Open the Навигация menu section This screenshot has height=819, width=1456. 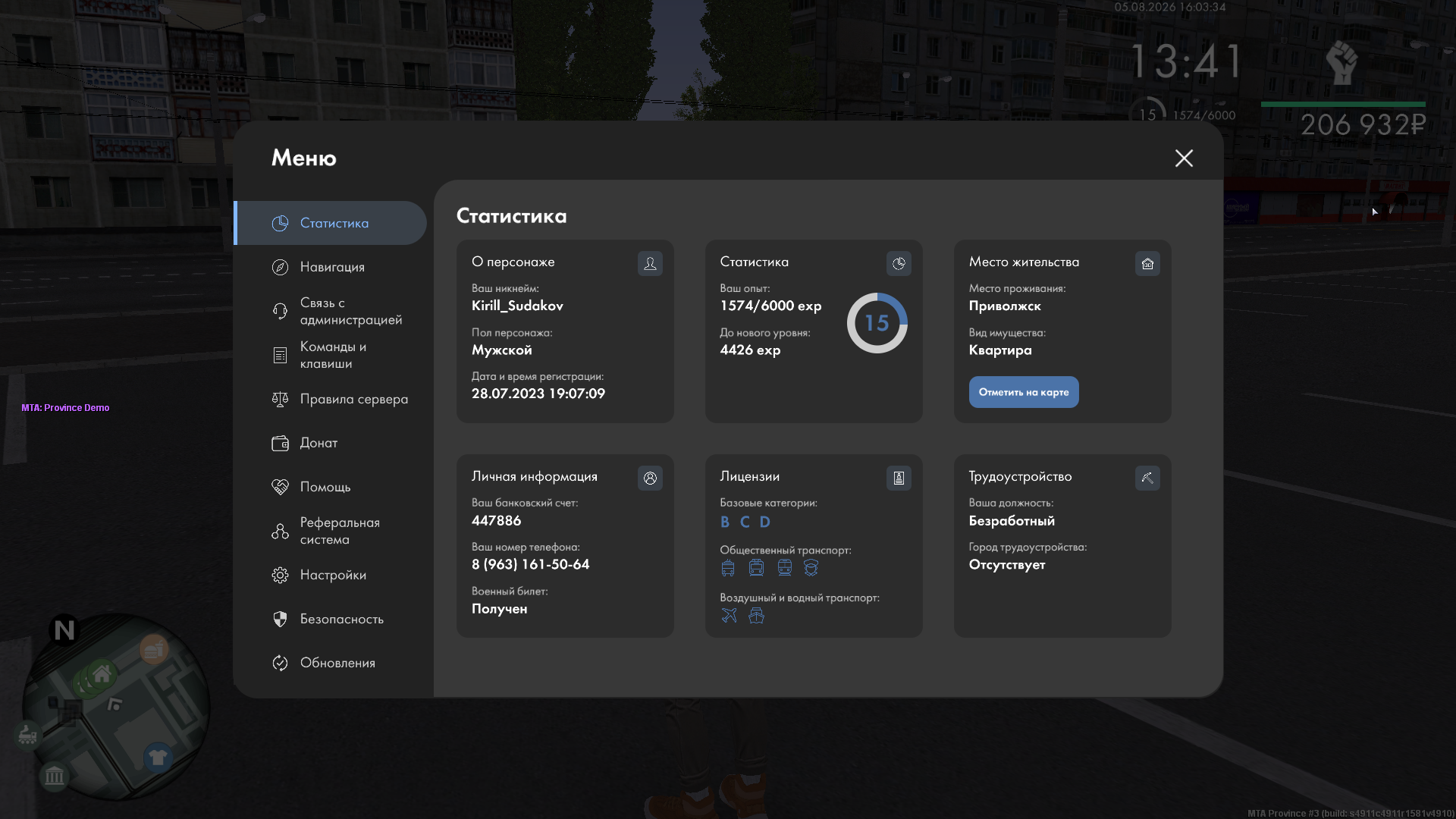(x=331, y=267)
